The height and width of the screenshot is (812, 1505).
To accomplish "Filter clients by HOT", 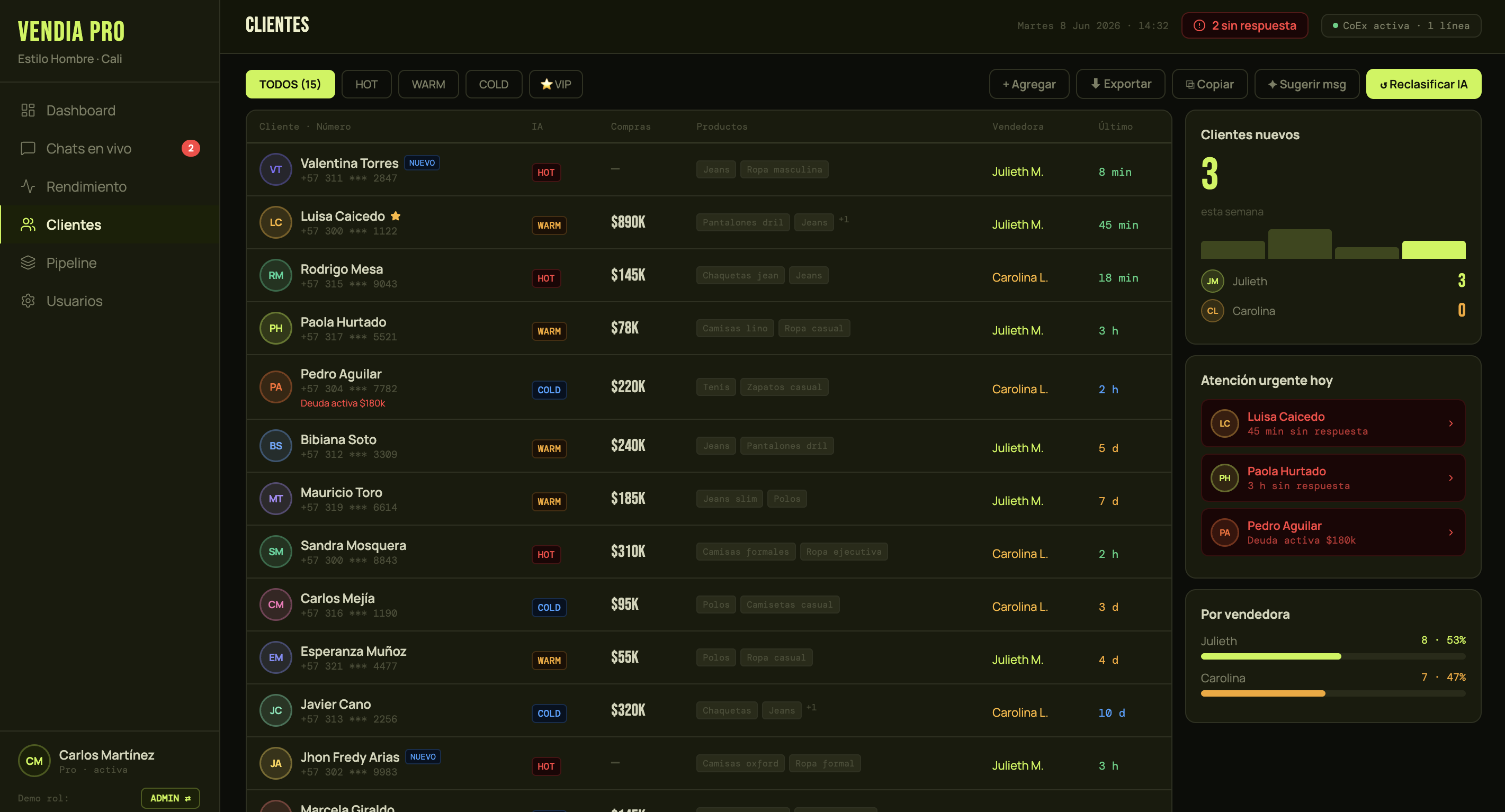I will [x=366, y=84].
